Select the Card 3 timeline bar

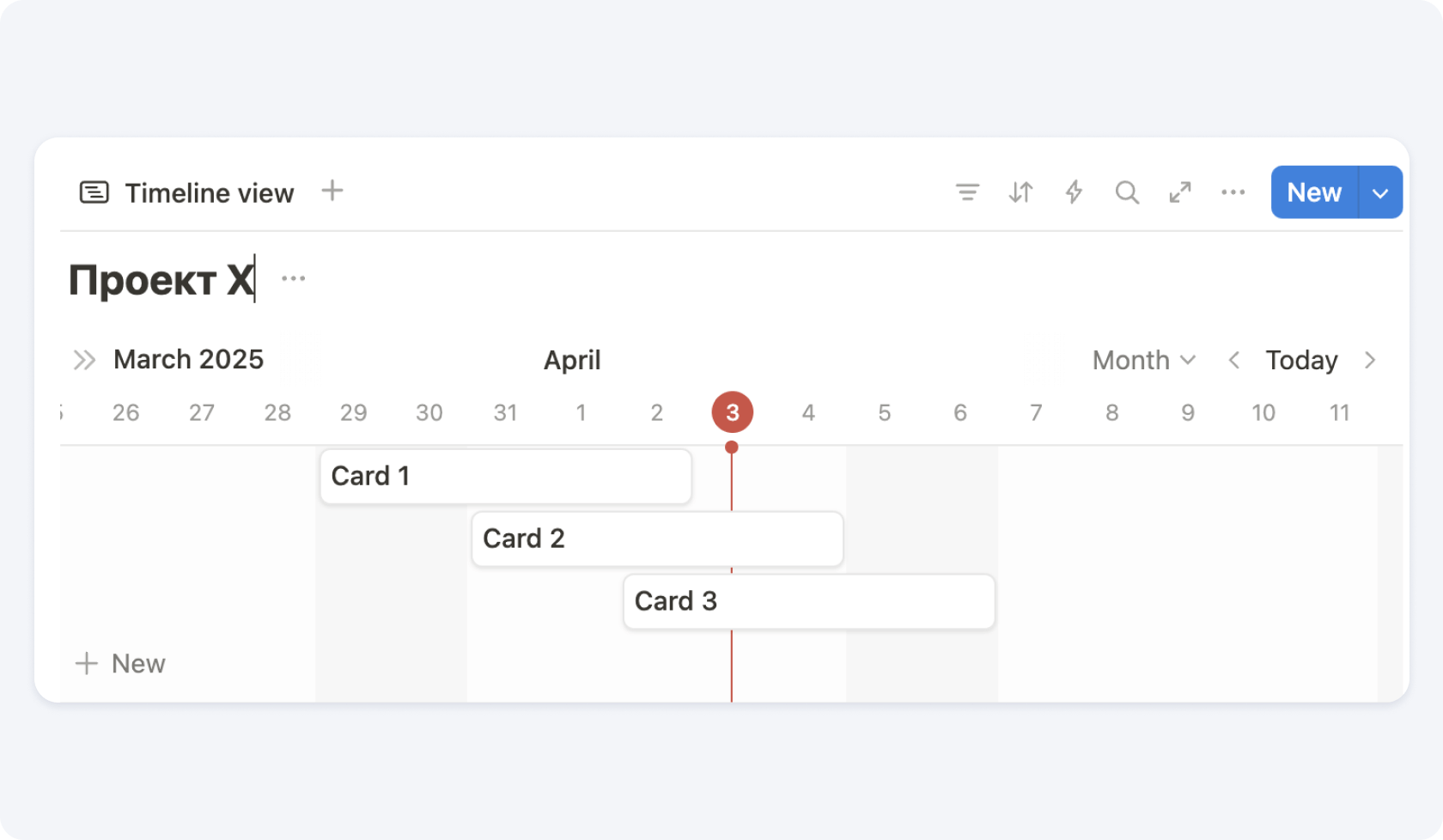(x=809, y=601)
